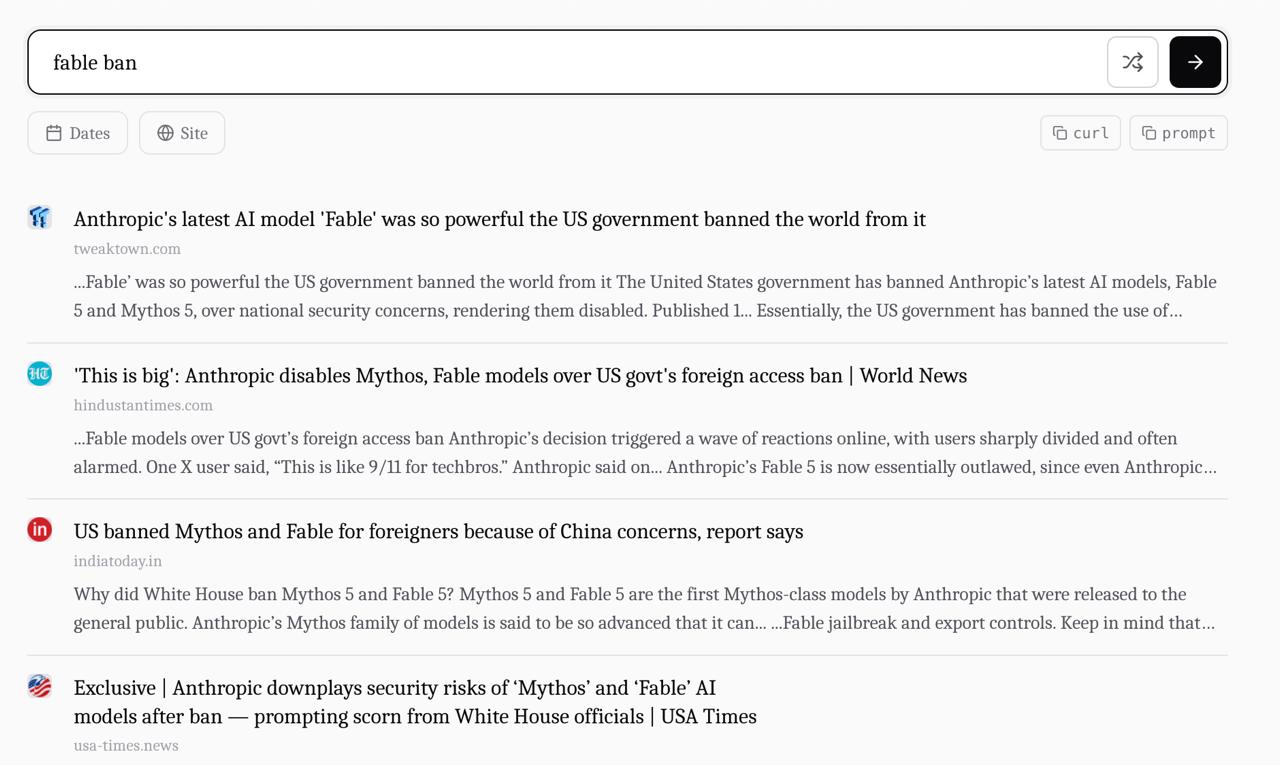Click the TweakTown favicon
1280x765 pixels.
[40, 217]
